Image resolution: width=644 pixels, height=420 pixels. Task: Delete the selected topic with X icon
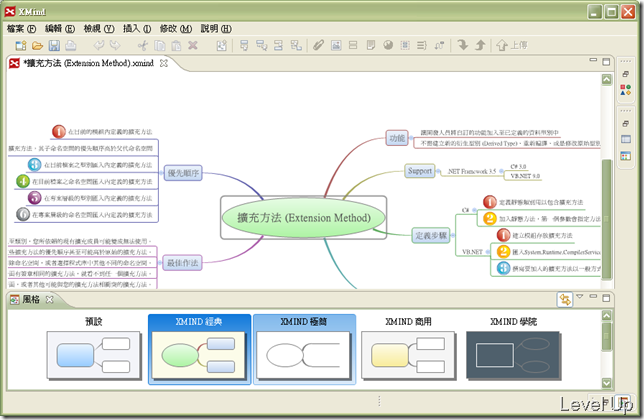click(x=193, y=45)
